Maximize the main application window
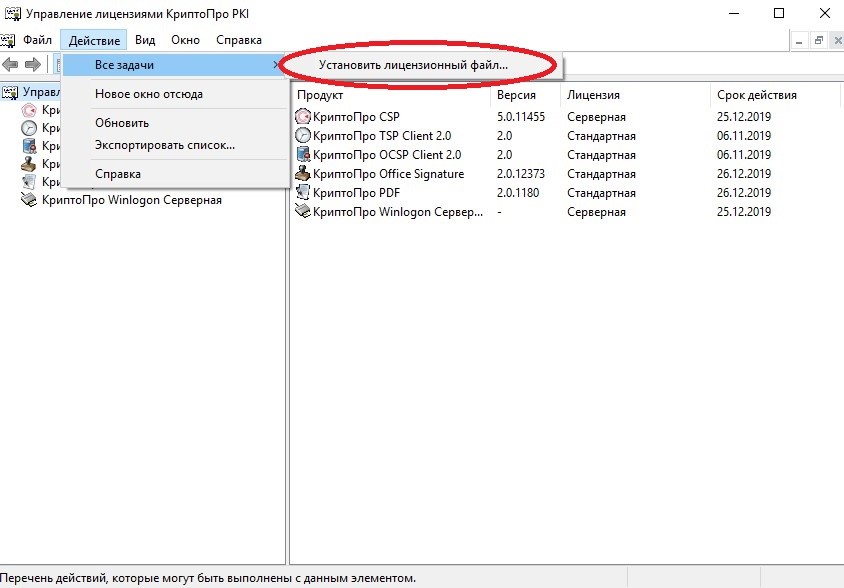Image resolution: width=844 pixels, height=588 pixels. click(x=779, y=13)
